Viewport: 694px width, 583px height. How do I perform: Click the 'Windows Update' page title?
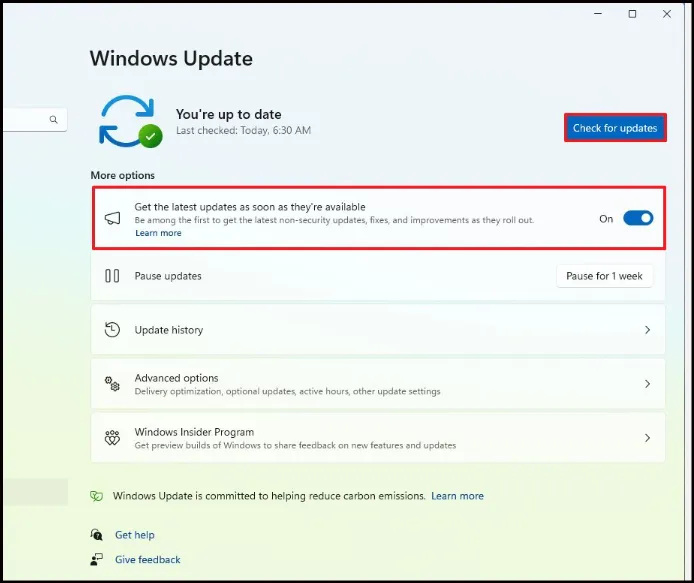171,58
